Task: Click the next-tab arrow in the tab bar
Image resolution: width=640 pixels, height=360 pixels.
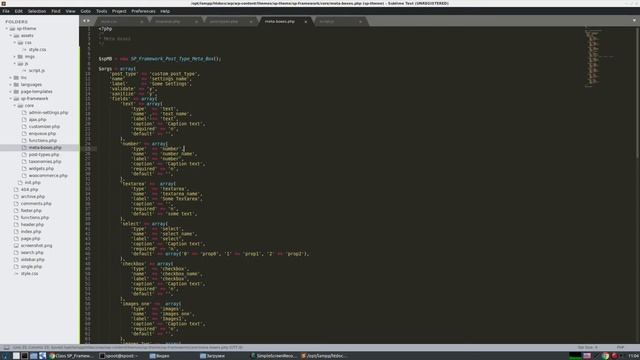Action: pyautogui.click(x=89, y=21)
